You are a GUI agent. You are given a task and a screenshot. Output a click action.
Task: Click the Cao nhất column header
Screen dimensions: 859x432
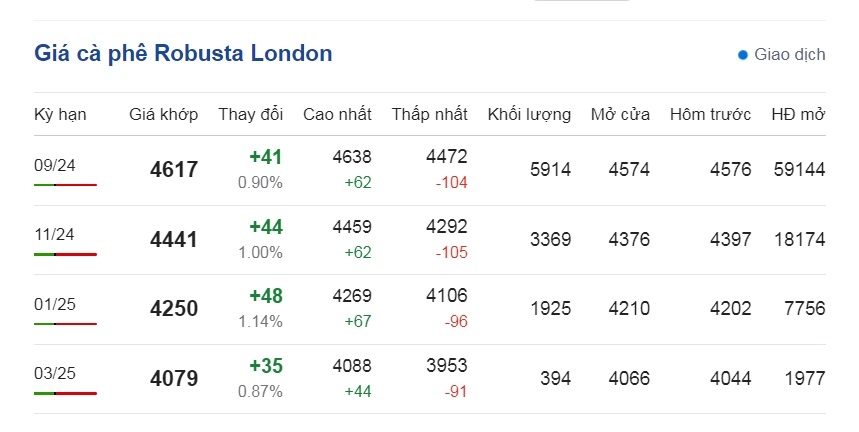[x=337, y=114]
